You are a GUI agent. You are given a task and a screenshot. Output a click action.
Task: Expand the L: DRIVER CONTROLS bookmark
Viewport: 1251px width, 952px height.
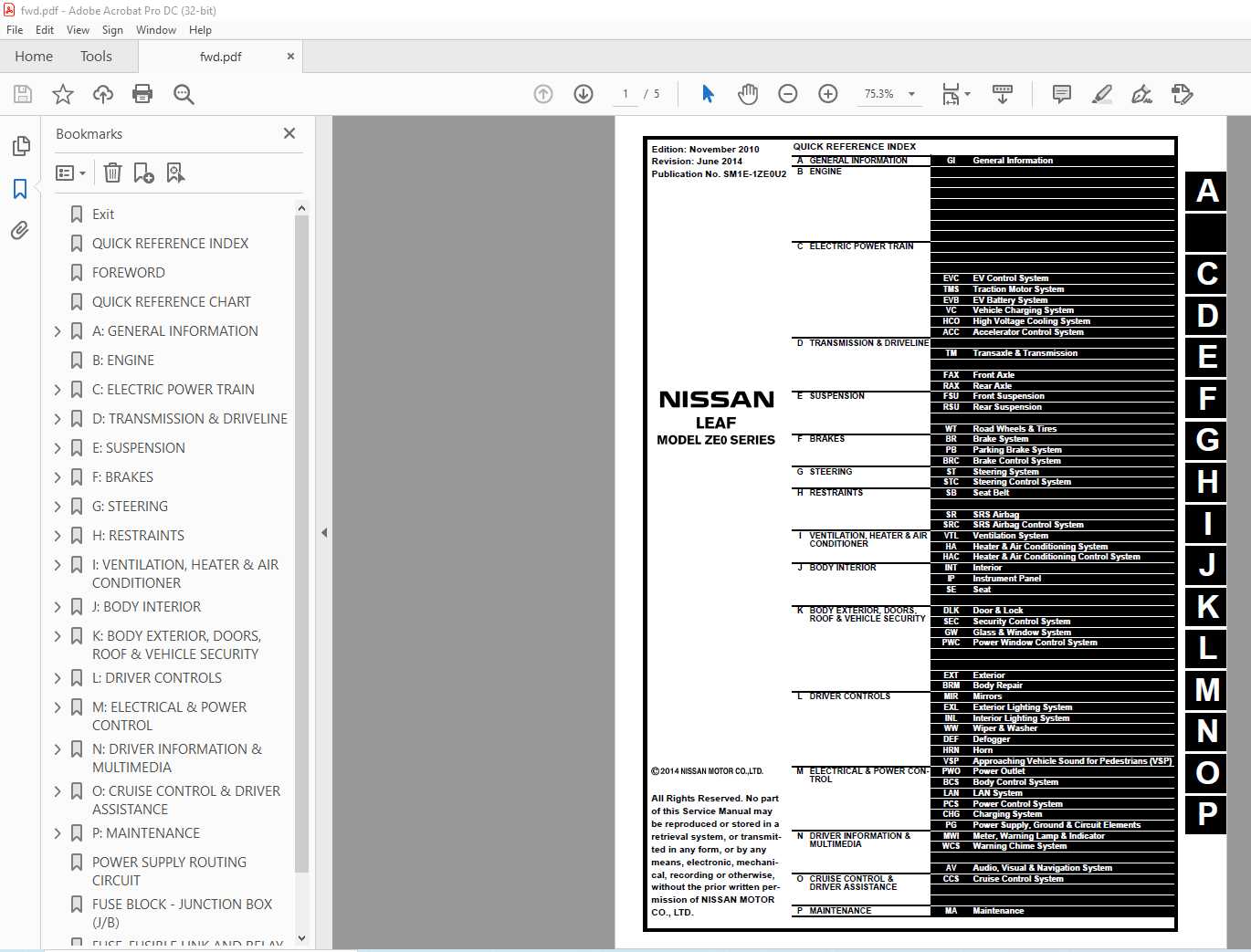point(58,678)
